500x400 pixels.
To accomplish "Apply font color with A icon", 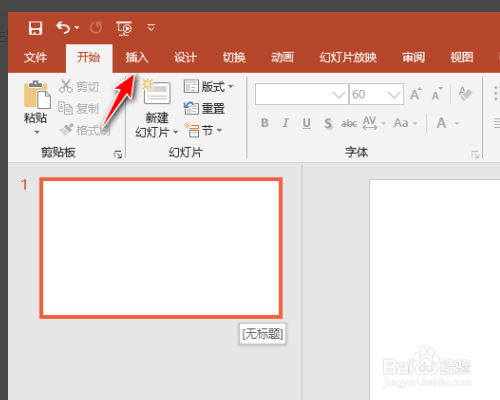I will (442, 123).
